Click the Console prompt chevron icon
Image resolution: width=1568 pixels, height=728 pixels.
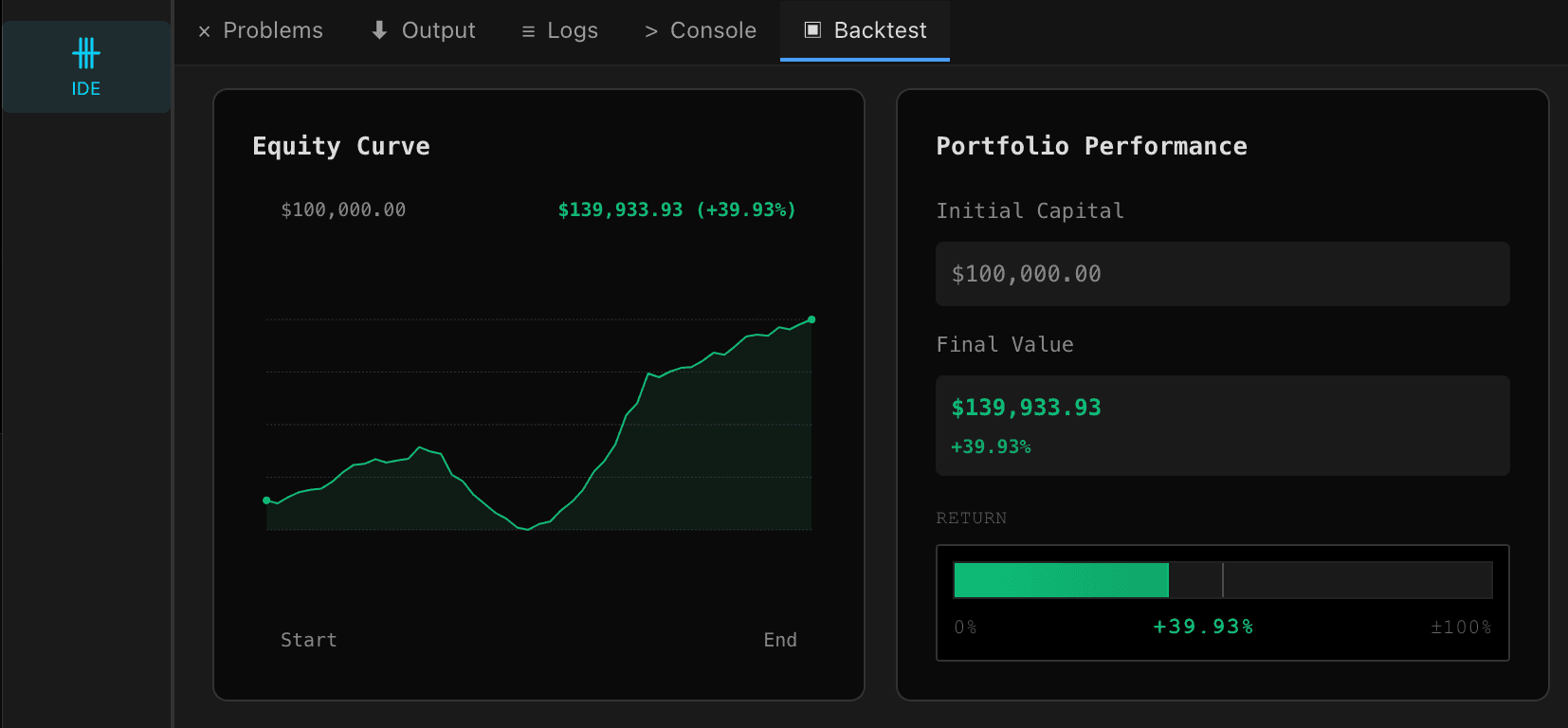(x=651, y=31)
